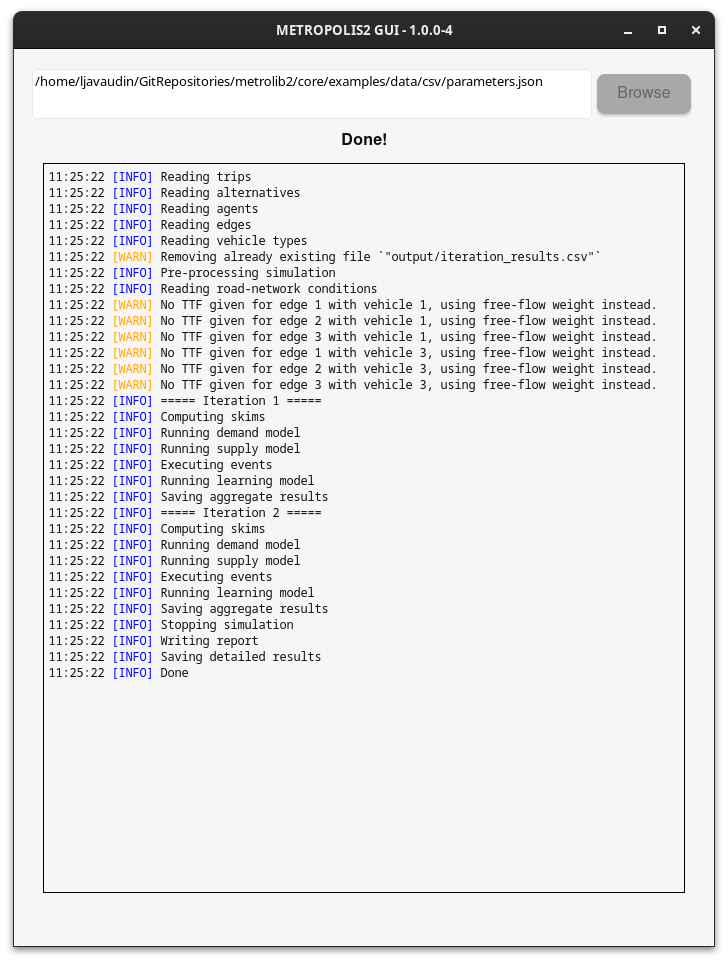Select the "Reading trips" log line
Viewport: 728px width, 963px height.
(150, 177)
